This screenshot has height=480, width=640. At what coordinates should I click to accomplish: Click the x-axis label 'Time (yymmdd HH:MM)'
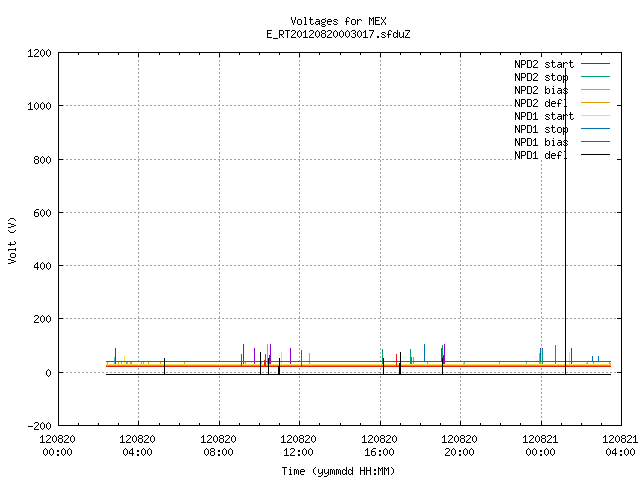click(x=338, y=471)
